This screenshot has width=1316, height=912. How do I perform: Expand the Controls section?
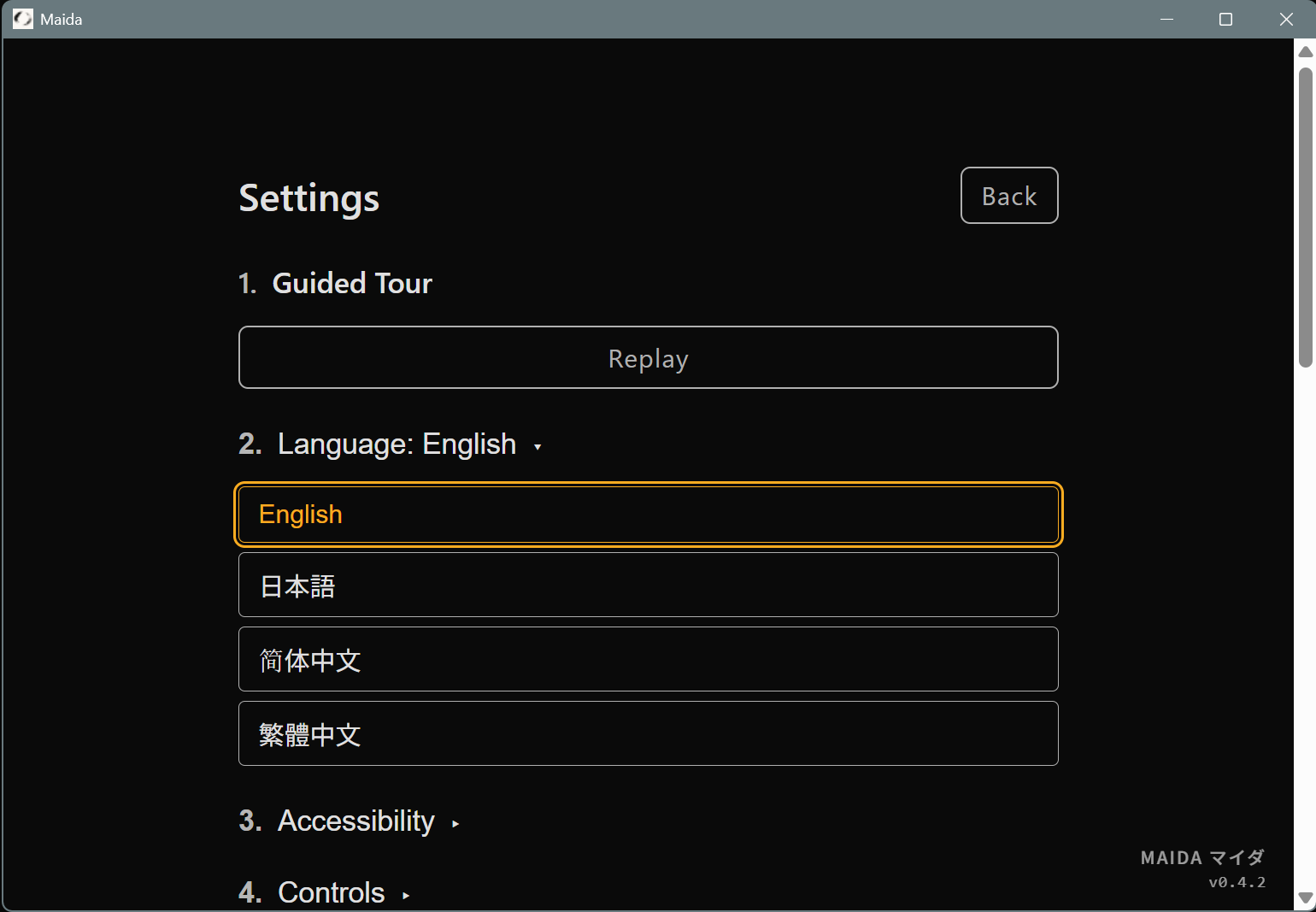331,892
